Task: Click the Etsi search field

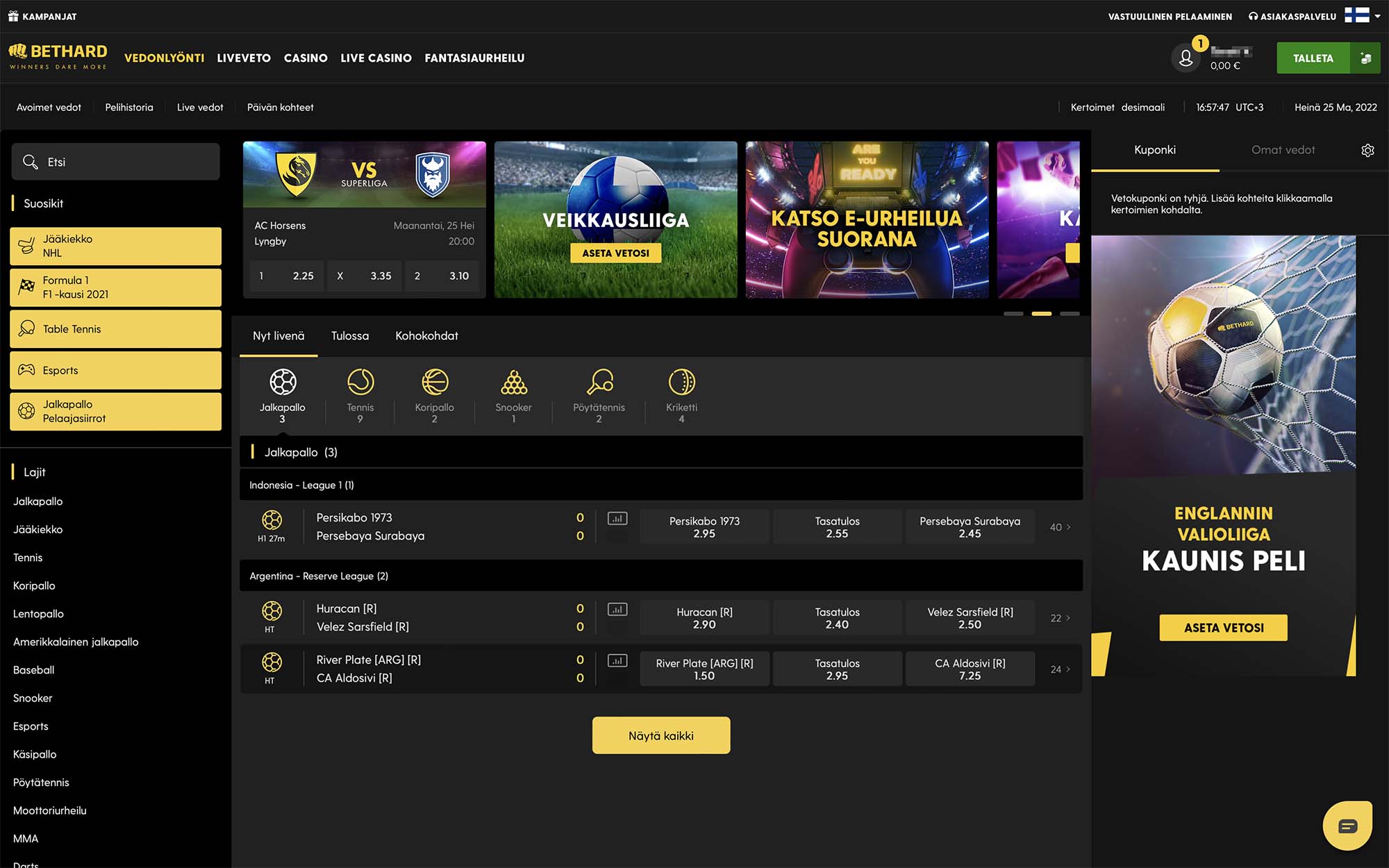Action: coord(116,162)
